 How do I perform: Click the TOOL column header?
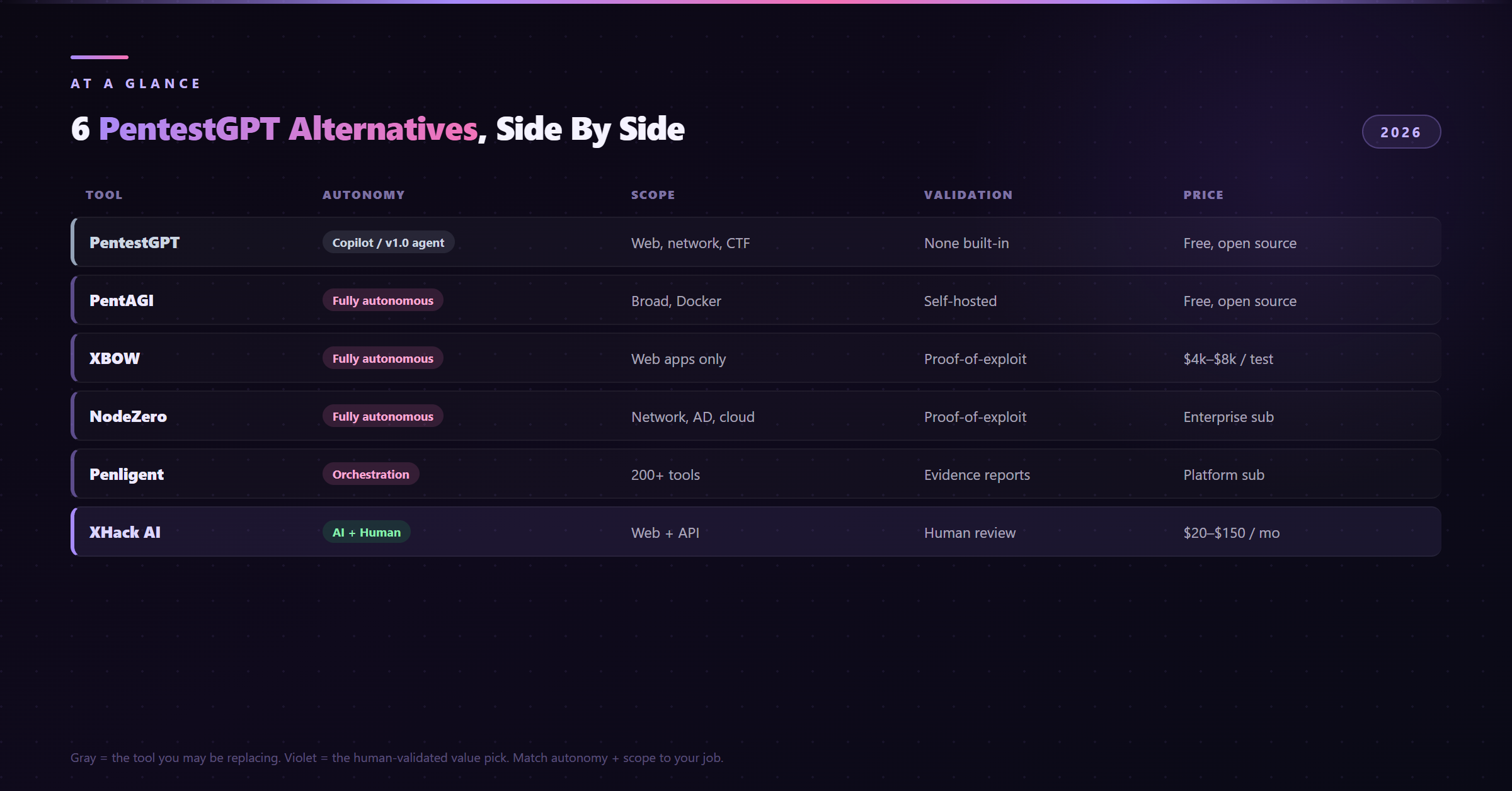point(104,195)
